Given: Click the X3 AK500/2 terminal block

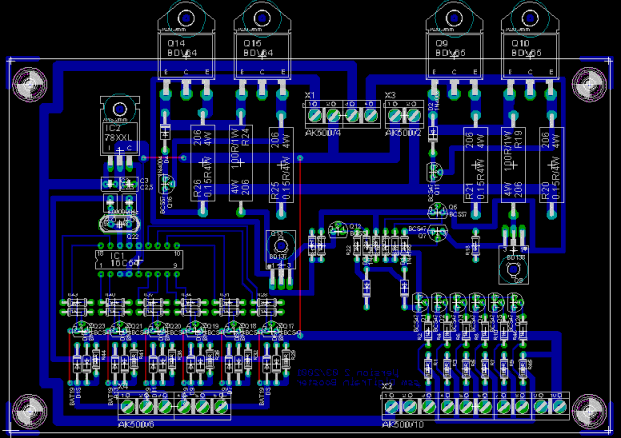Looking at the screenshot, I should coord(404,117).
